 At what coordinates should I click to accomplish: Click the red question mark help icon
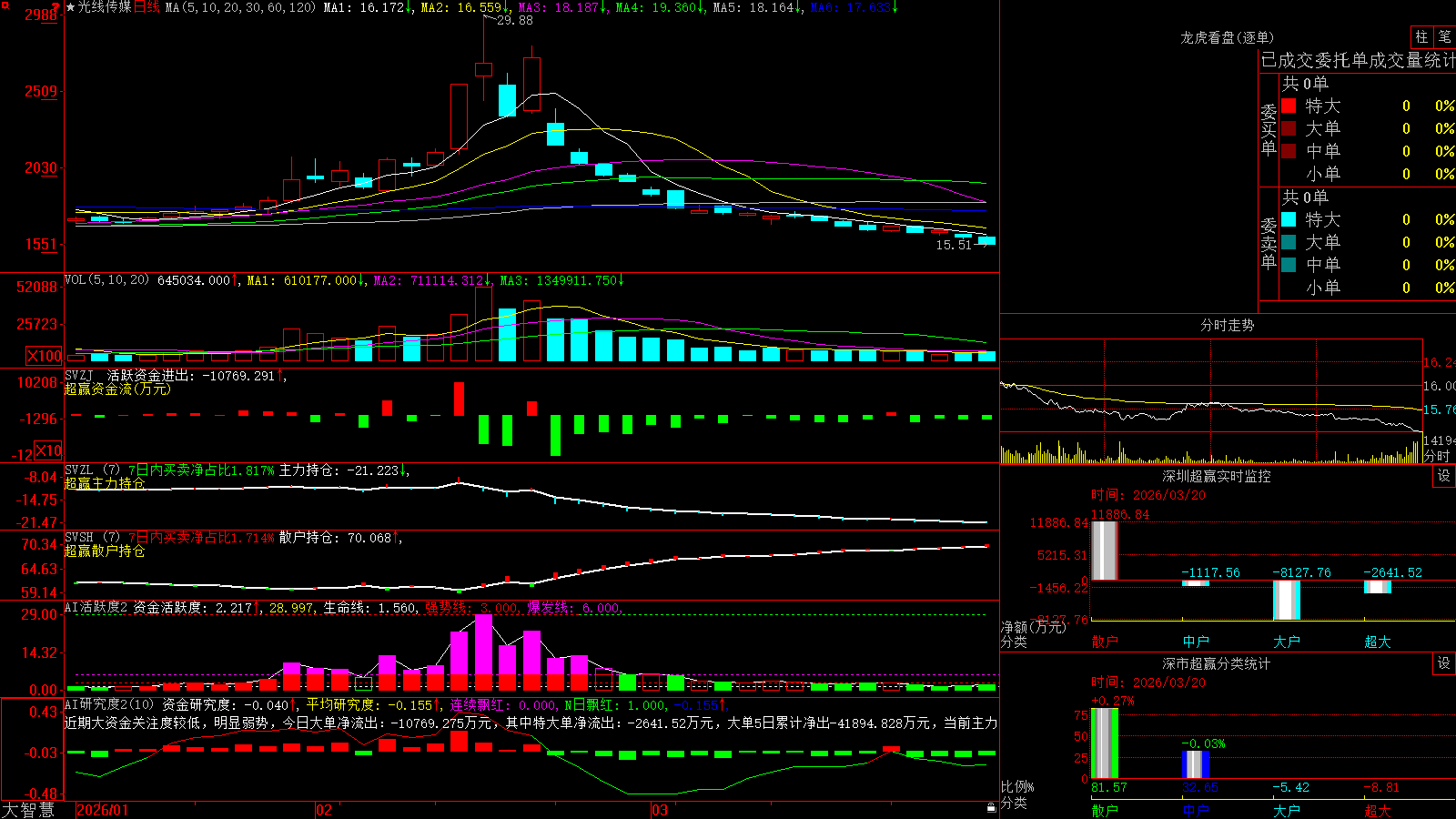(x=56, y=6)
